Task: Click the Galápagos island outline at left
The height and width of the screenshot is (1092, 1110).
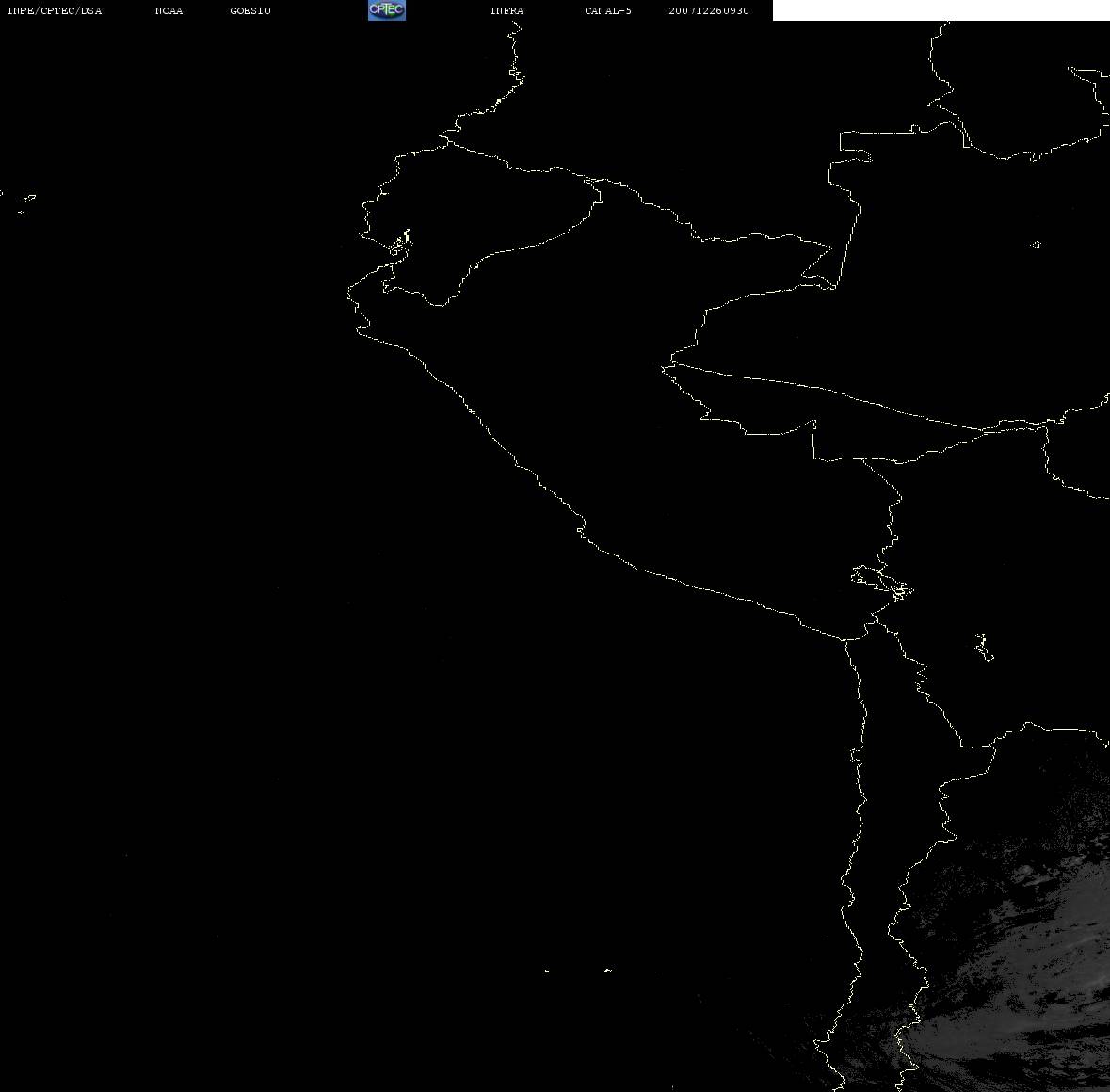Action: (x=27, y=200)
